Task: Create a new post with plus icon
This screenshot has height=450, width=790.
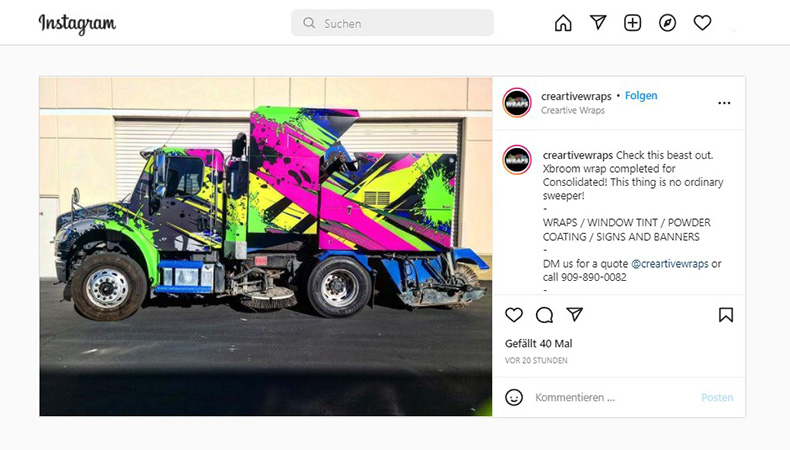Action: pos(632,23)
